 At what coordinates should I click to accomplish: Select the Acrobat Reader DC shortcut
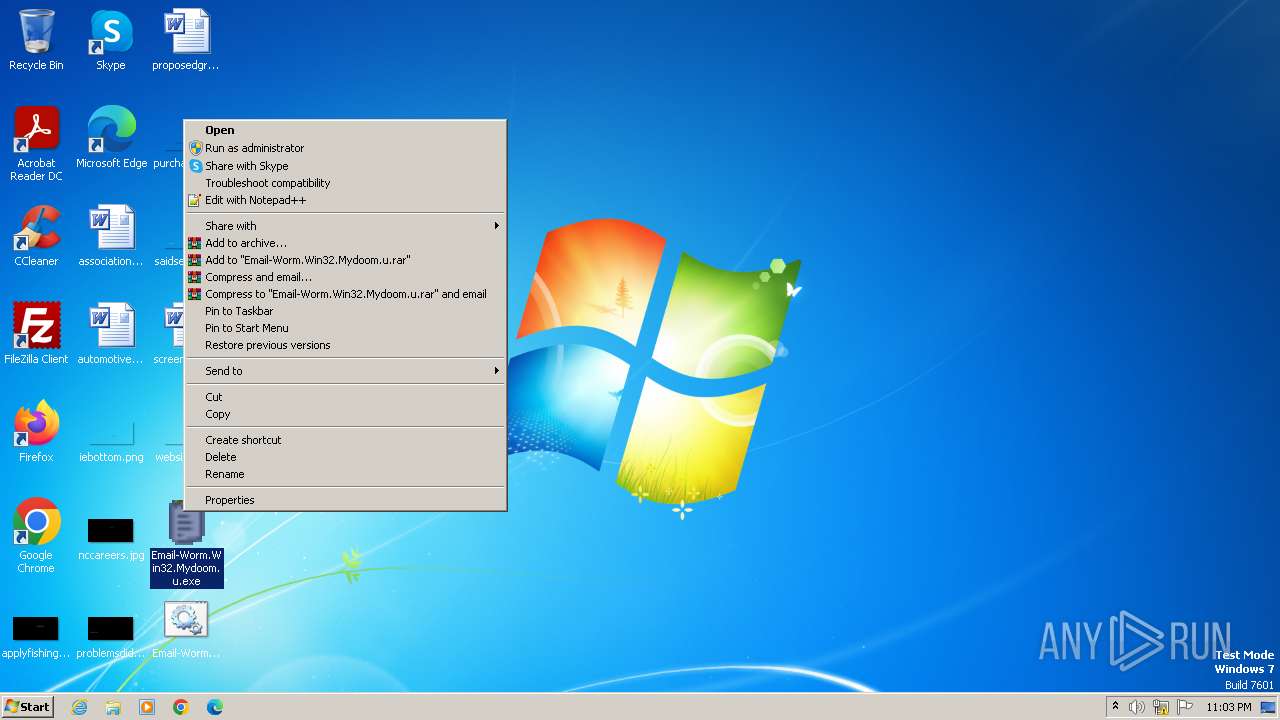(36, 144)
